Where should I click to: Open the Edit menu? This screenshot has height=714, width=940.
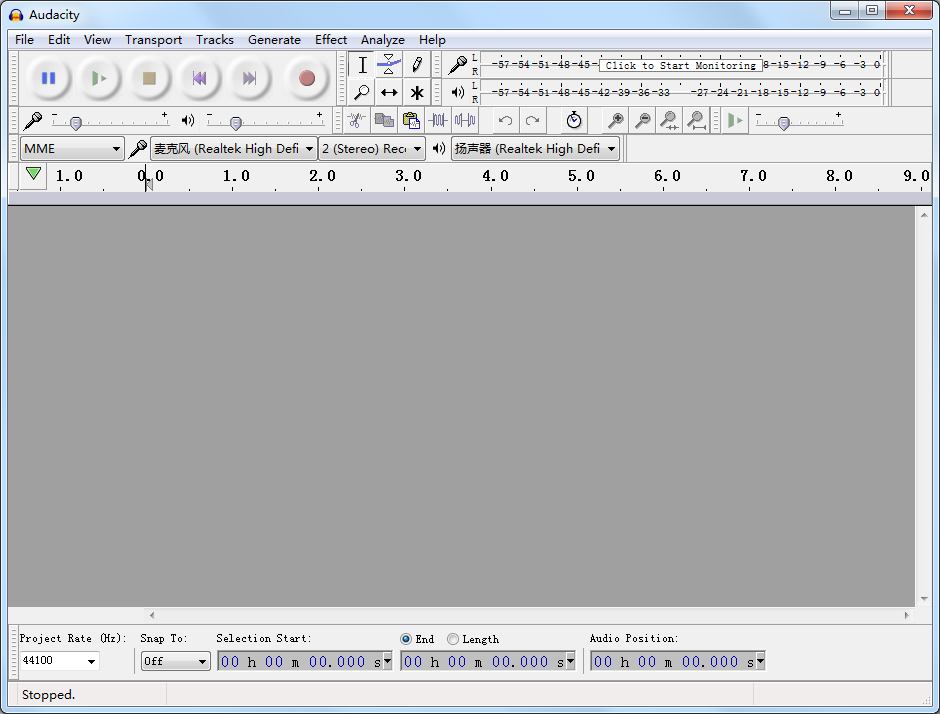[x=59, y=40]
